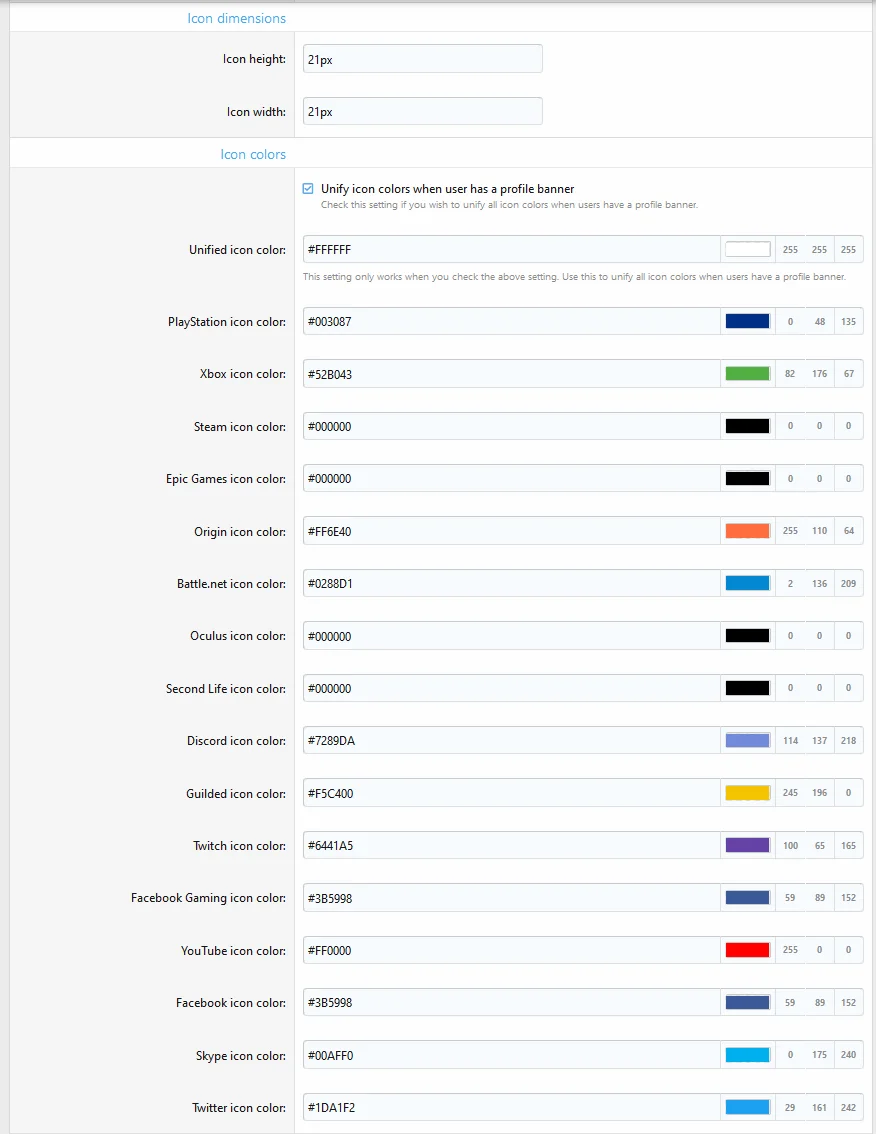Image resolution: width=876 pixels, height=1134 pixels.
Task: Open the Icon dimensions section heading
Action: (236, 17)
